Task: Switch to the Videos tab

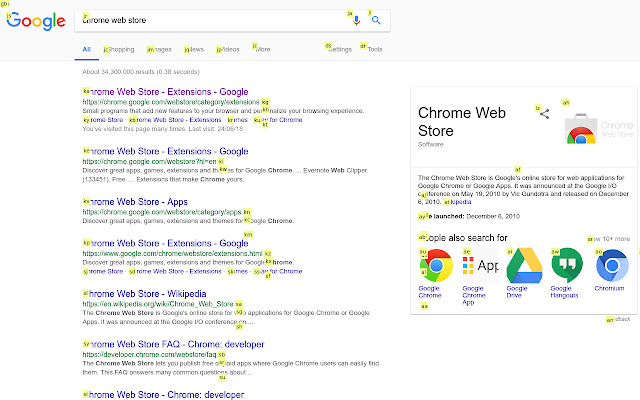Action: click(228, 49)
